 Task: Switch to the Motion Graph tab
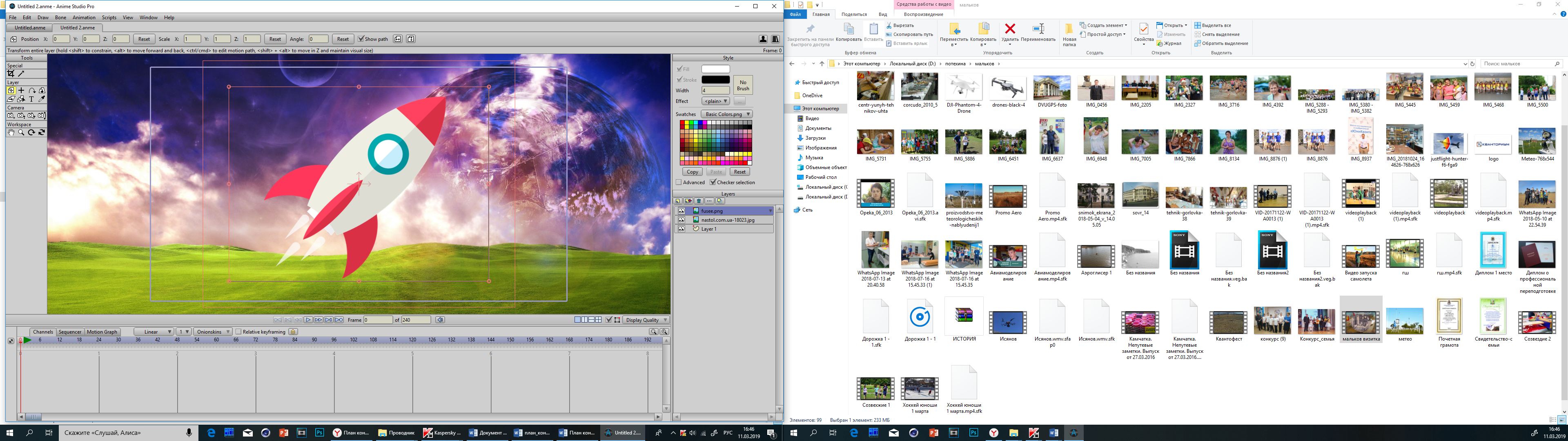pos(102,332)
